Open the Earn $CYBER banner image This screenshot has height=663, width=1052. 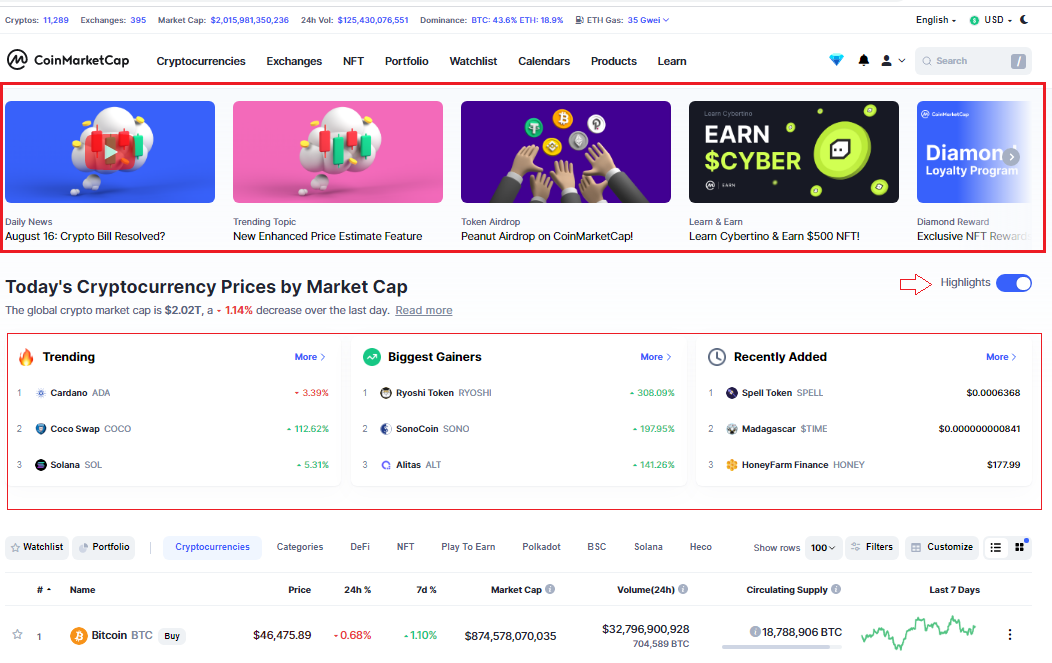[794, 152]
